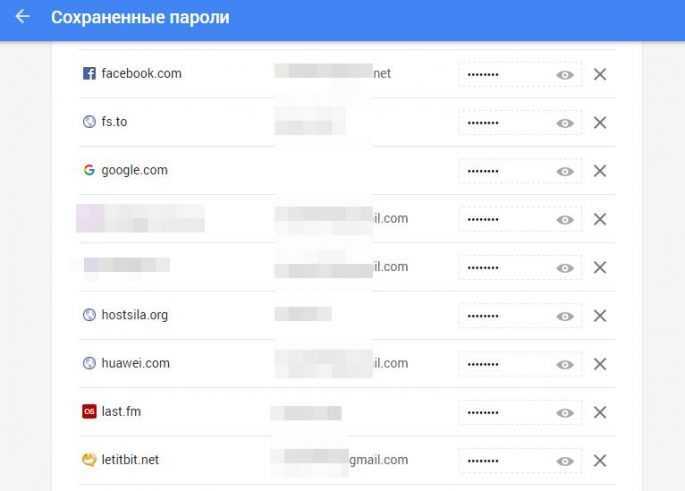Delete the facebook.com saved password

600,74
